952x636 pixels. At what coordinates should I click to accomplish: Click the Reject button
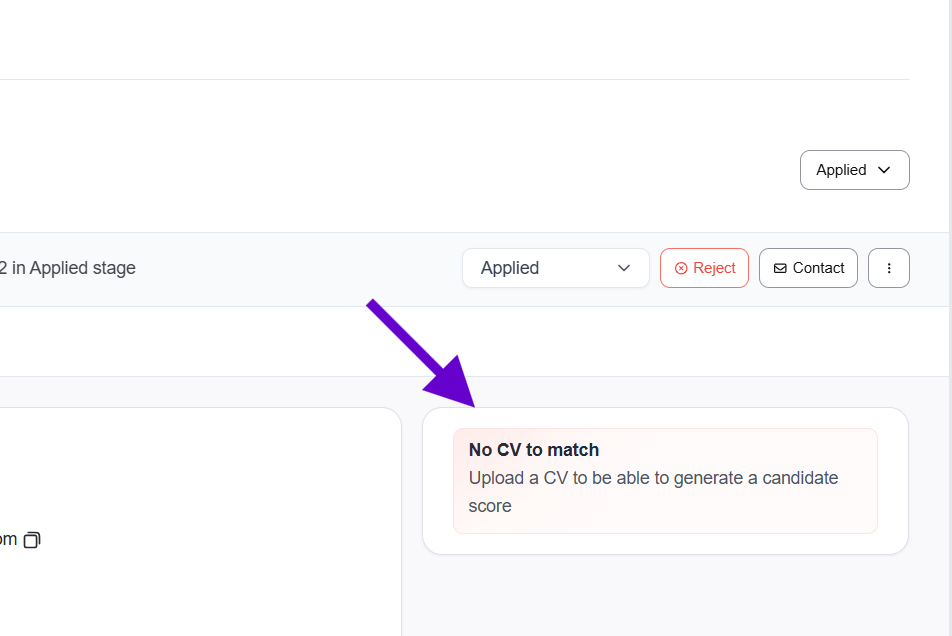[704, 268]
